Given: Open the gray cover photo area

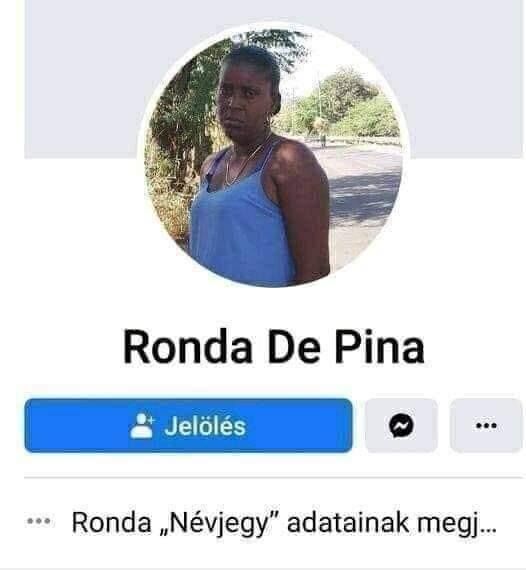Looking at the screenshot, I should (273, 79).
